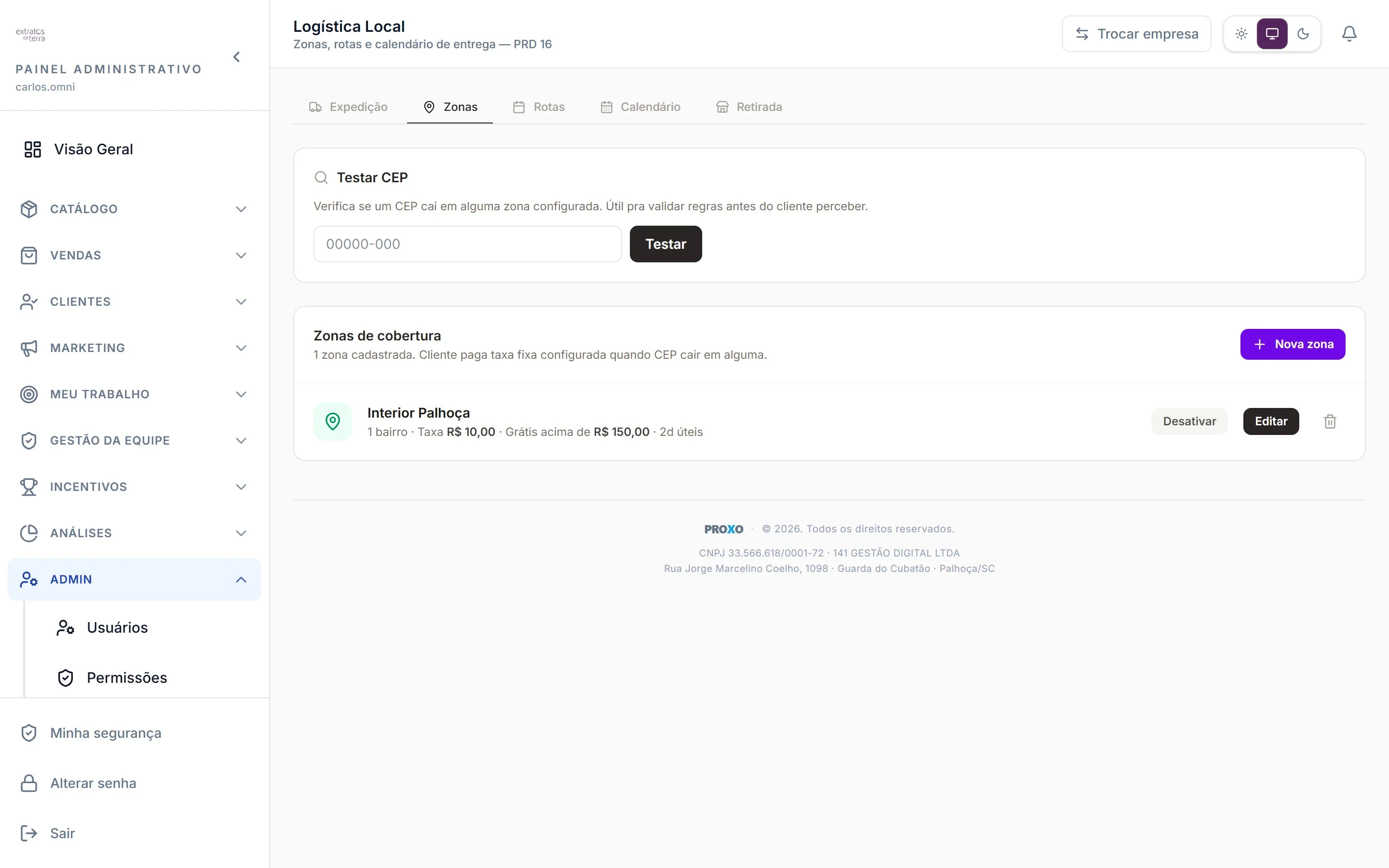This screenshot has height=868, width=1389.
Task: Click Trocar empresa button
Action: (x=1136, y=34)
